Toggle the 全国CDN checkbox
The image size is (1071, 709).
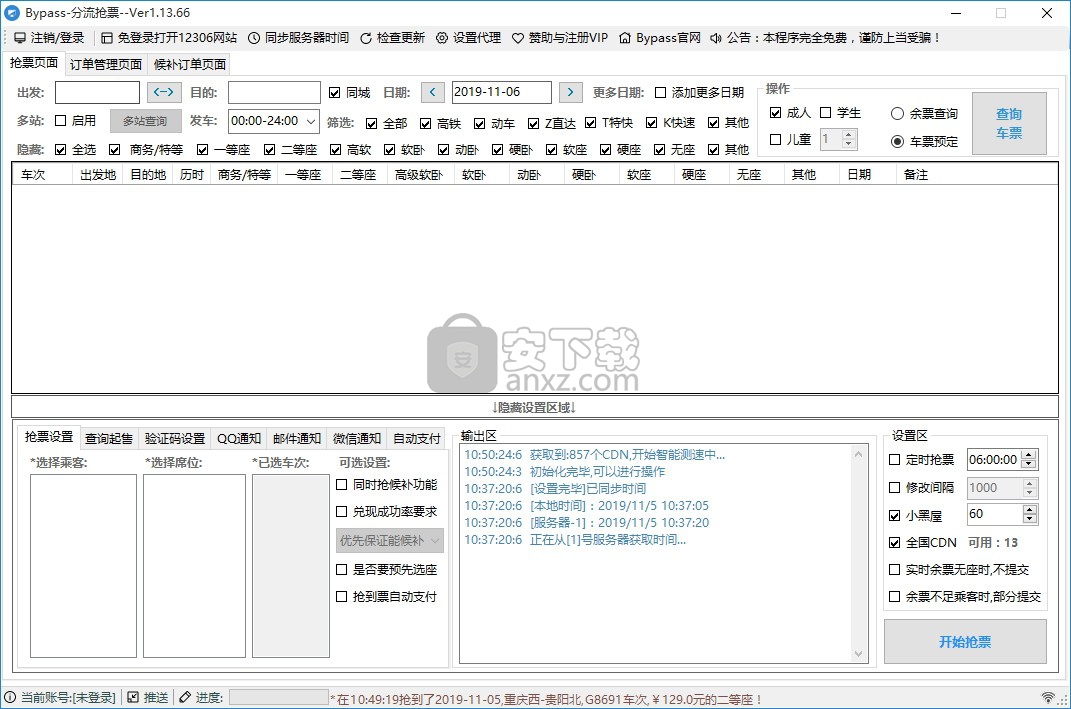895,543
